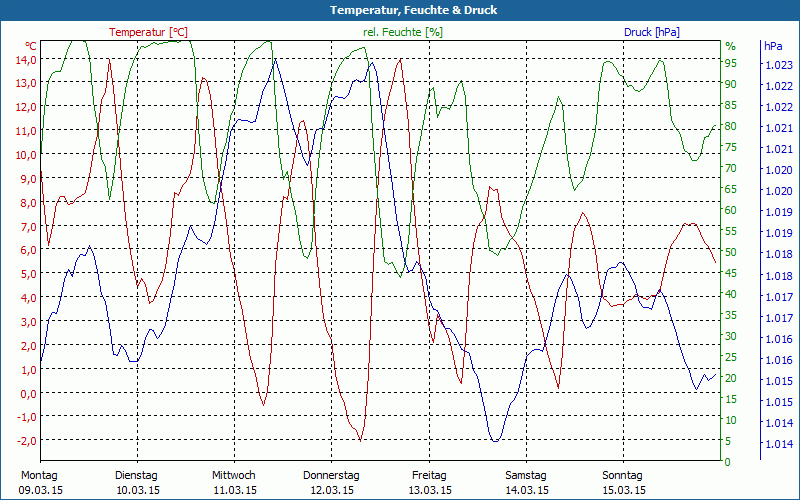Viewport: 800px width, 500px height.
Task: Click the % unit label on humidity axis
Action: coord(730,46)
